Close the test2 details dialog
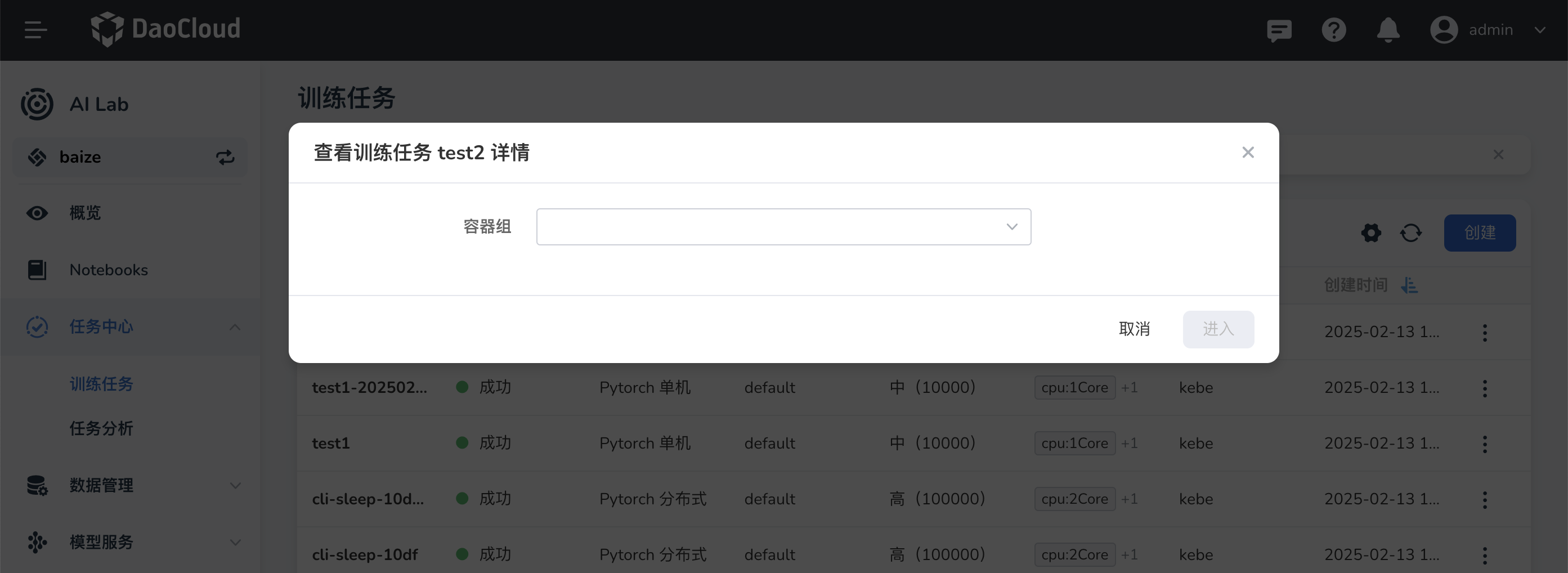Image resolution: width=1568 pixels, height=573 pixels. click(1247, 152)
